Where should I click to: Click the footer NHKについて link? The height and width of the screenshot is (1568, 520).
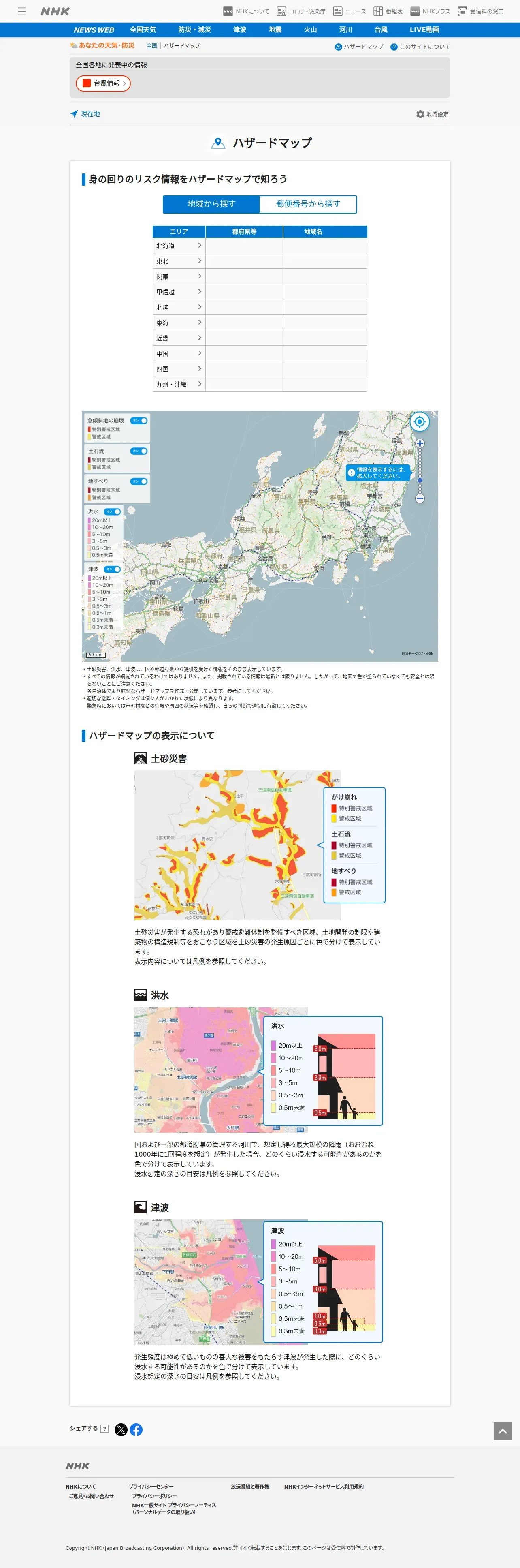pos(81,1487)
